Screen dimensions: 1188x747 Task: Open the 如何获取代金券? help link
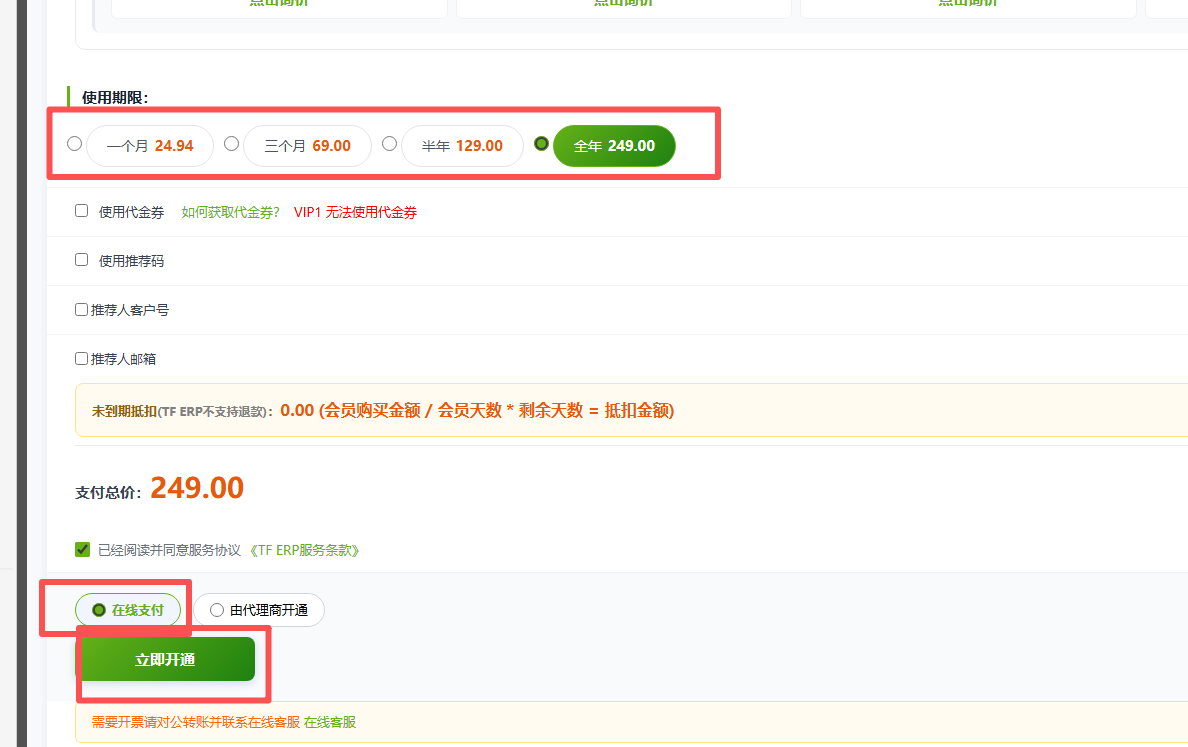coord(231,212)
